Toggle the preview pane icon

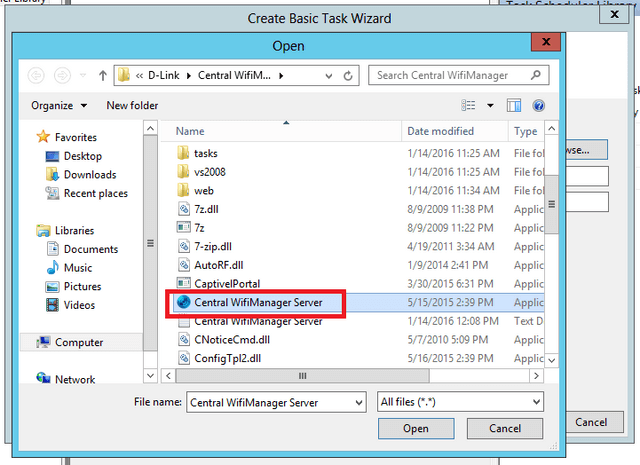(x=513, y=105)
